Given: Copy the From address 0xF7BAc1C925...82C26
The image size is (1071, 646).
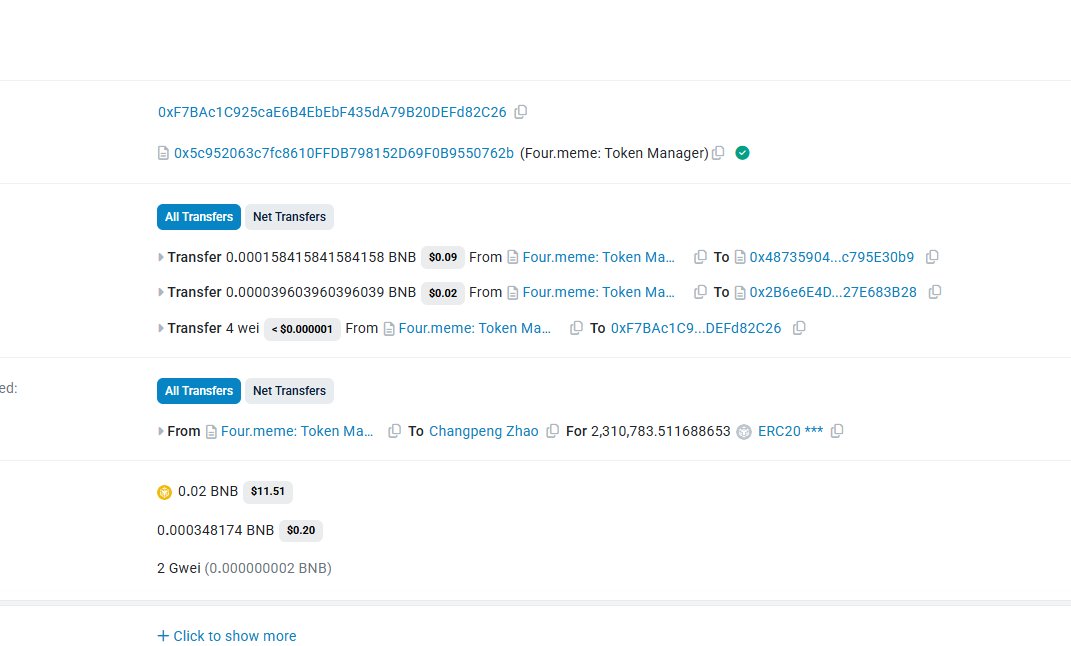Looking at the screenshot, I should pyautogui.click(x=520, y=112).
